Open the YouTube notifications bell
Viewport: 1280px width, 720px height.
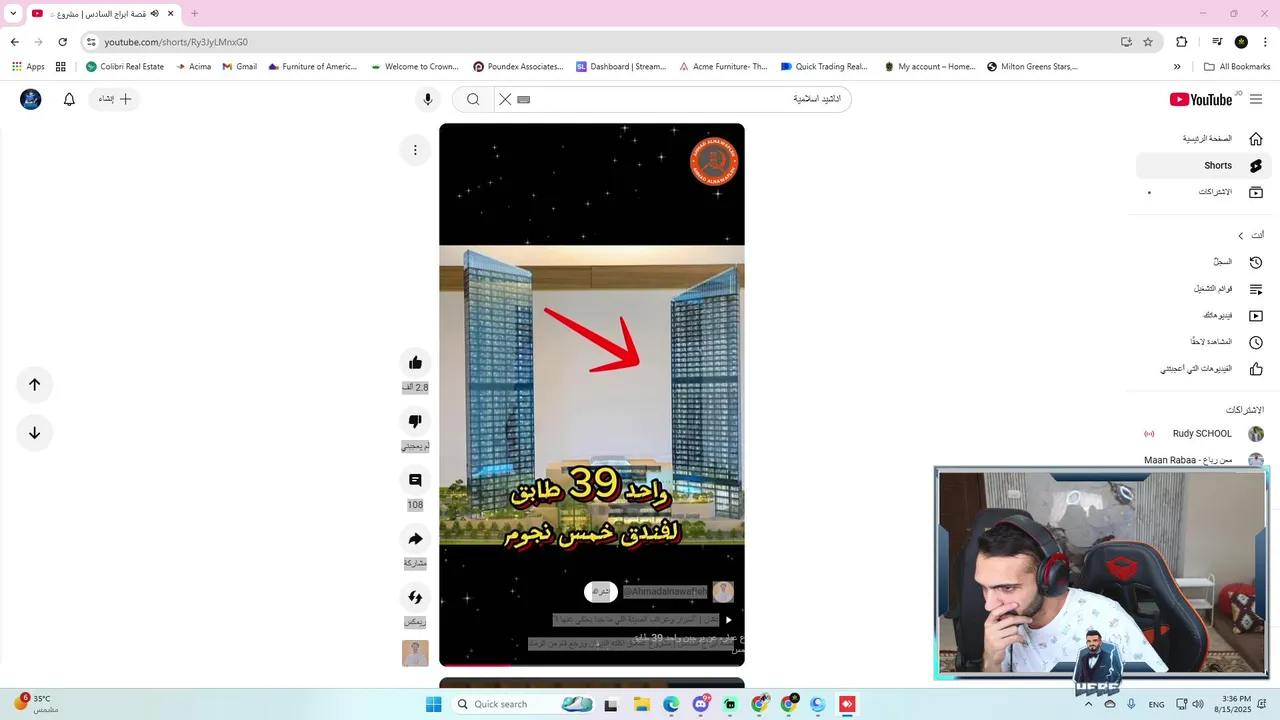pyautogui.click(x=69, y=99)
